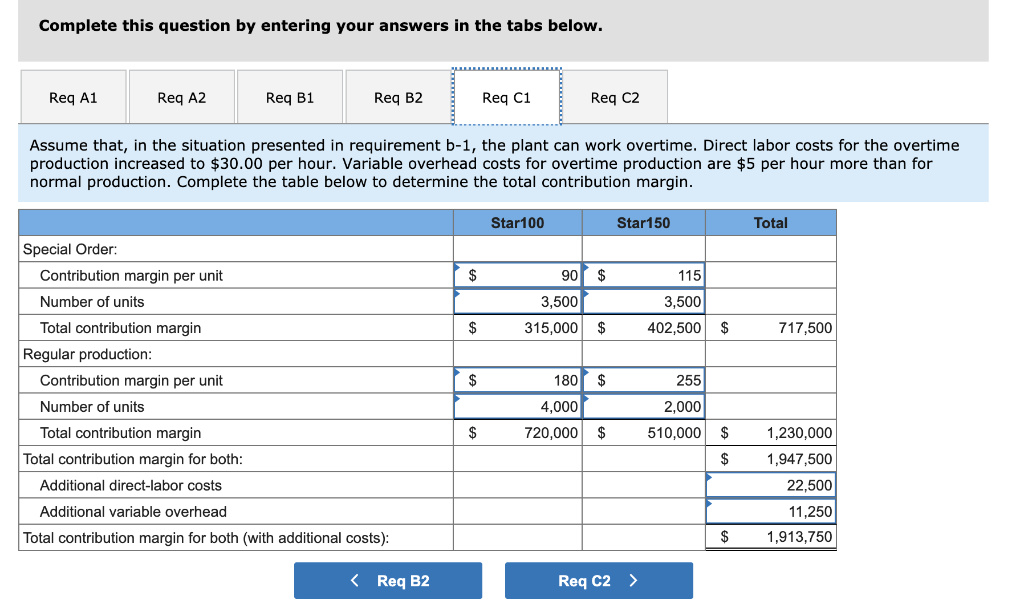Select the 315,000 Star100 total cell
The width and height of the screenshot is (1024, 600).
(518, 328)
